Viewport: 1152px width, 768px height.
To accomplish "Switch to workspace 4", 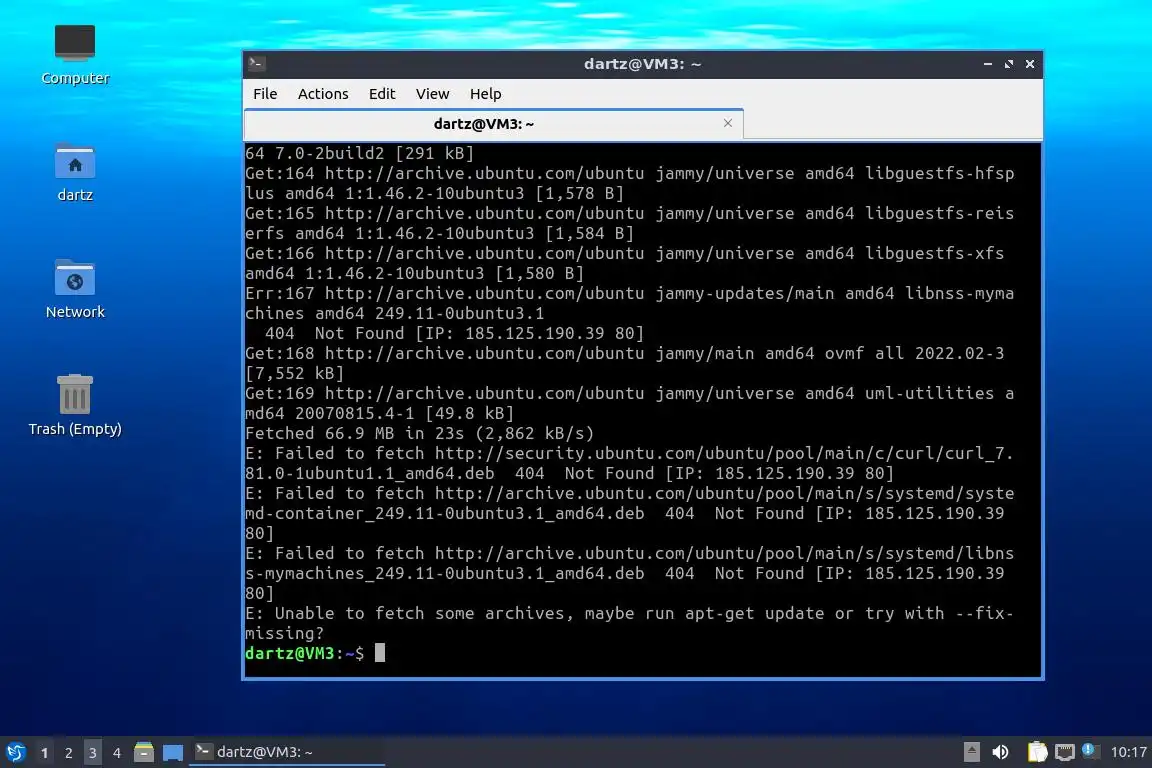I will [x=116, y=753].
